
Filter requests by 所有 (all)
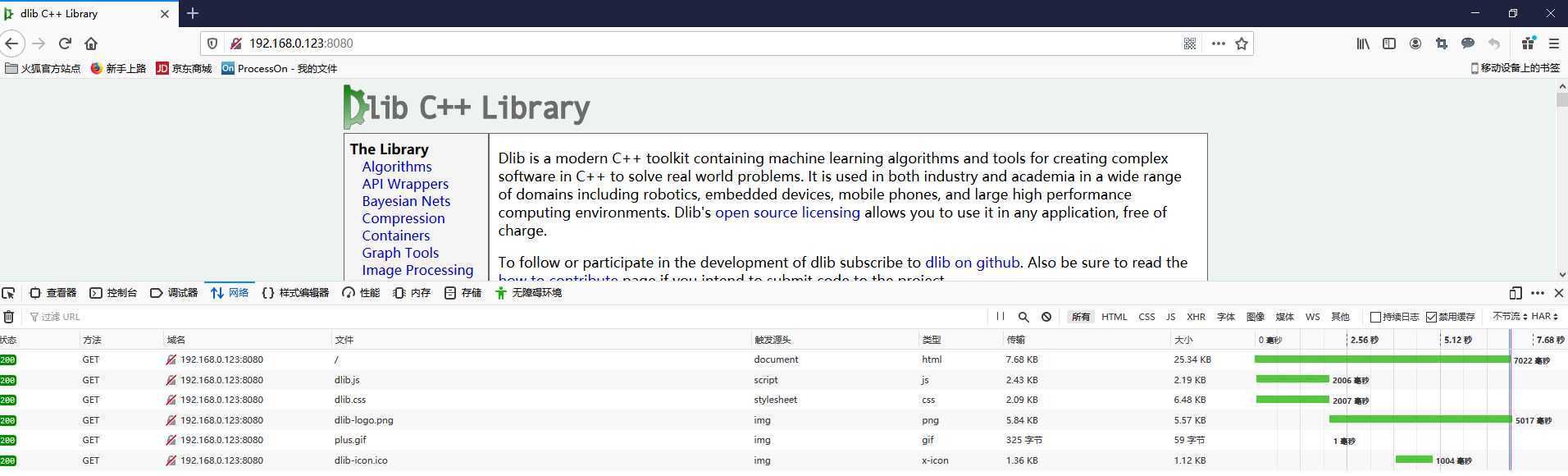tap(1081, 317)
